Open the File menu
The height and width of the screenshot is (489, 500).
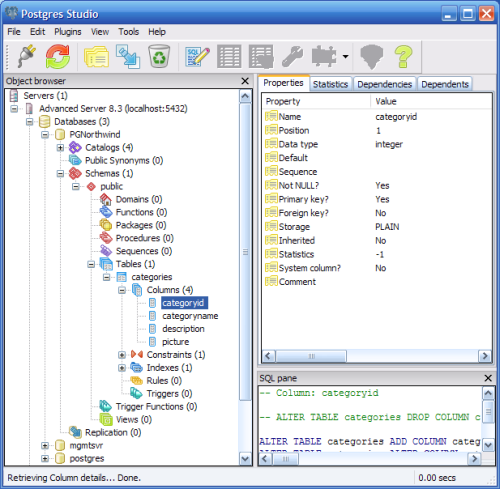coord(14,32)
